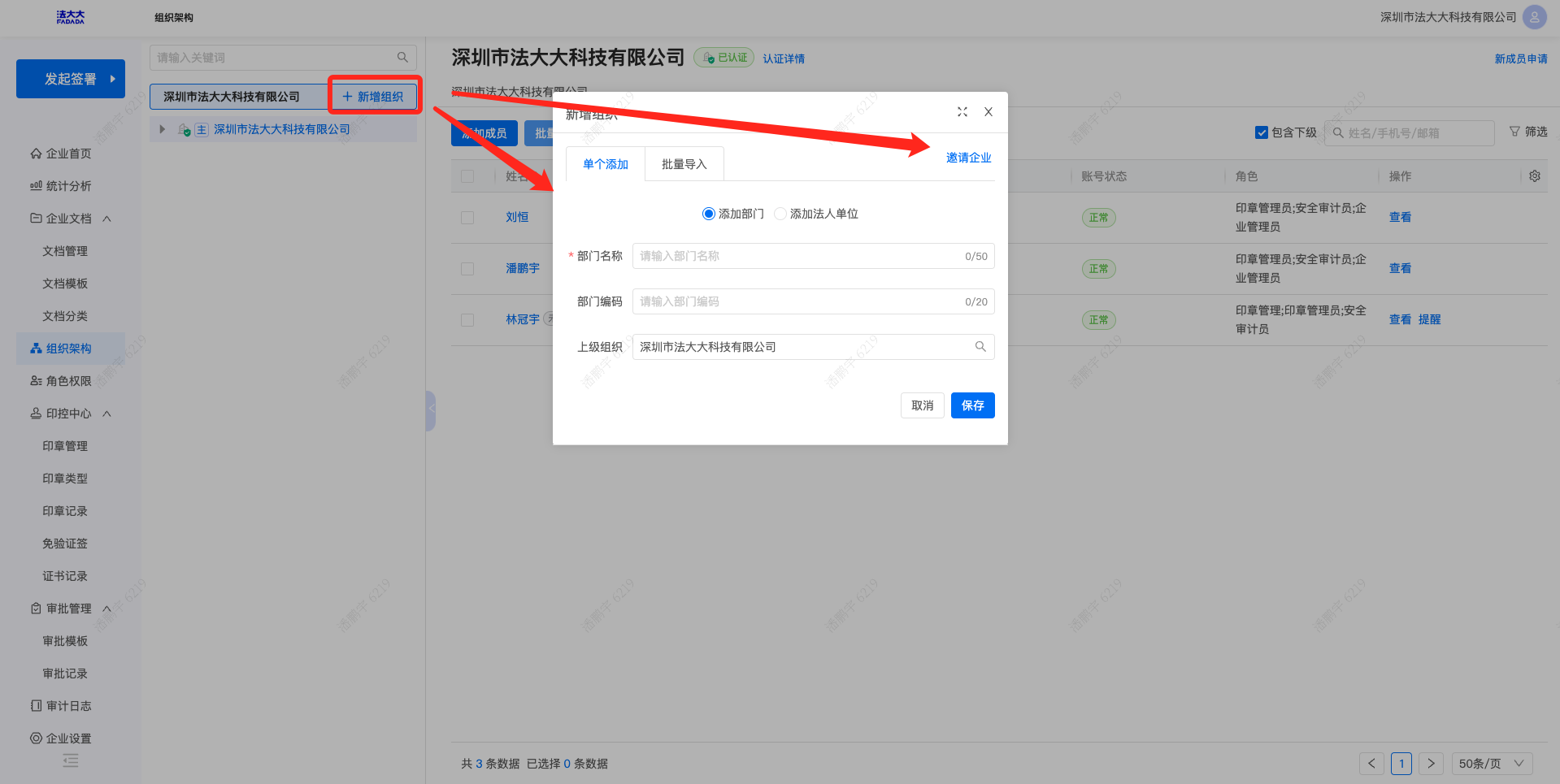The width and height of the screenshot is (1560, 784).
Task: Open 印章记录 submenu item
Action: coord(65,511)
